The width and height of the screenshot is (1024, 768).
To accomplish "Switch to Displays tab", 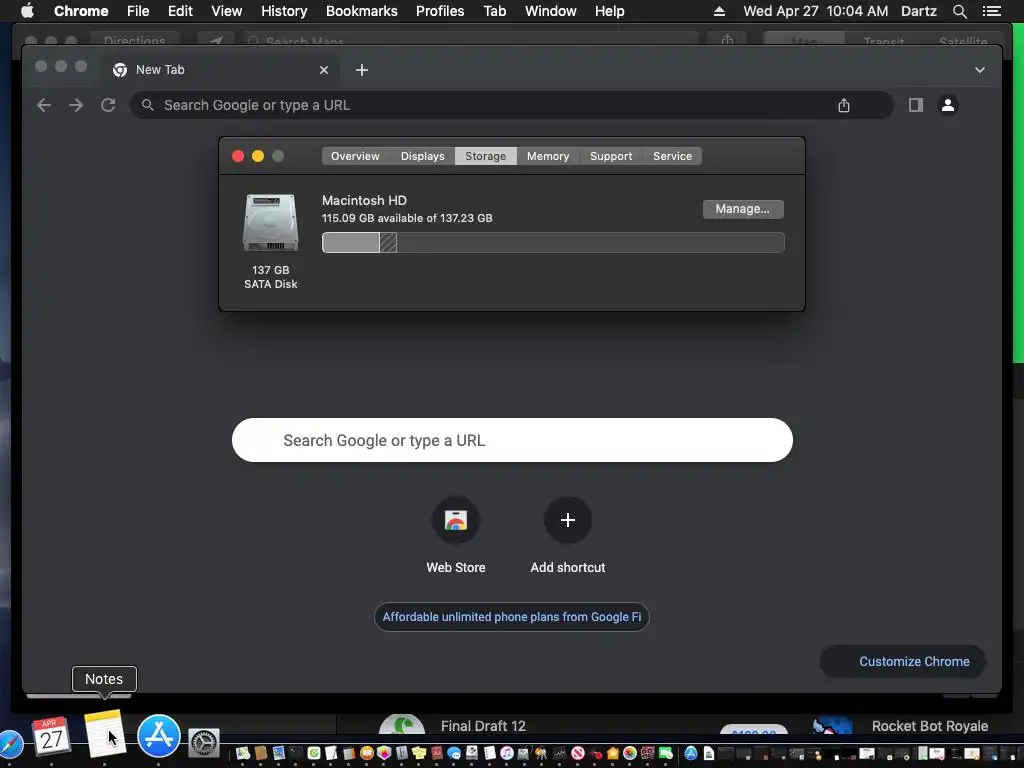I will click(x=423, y=156).
